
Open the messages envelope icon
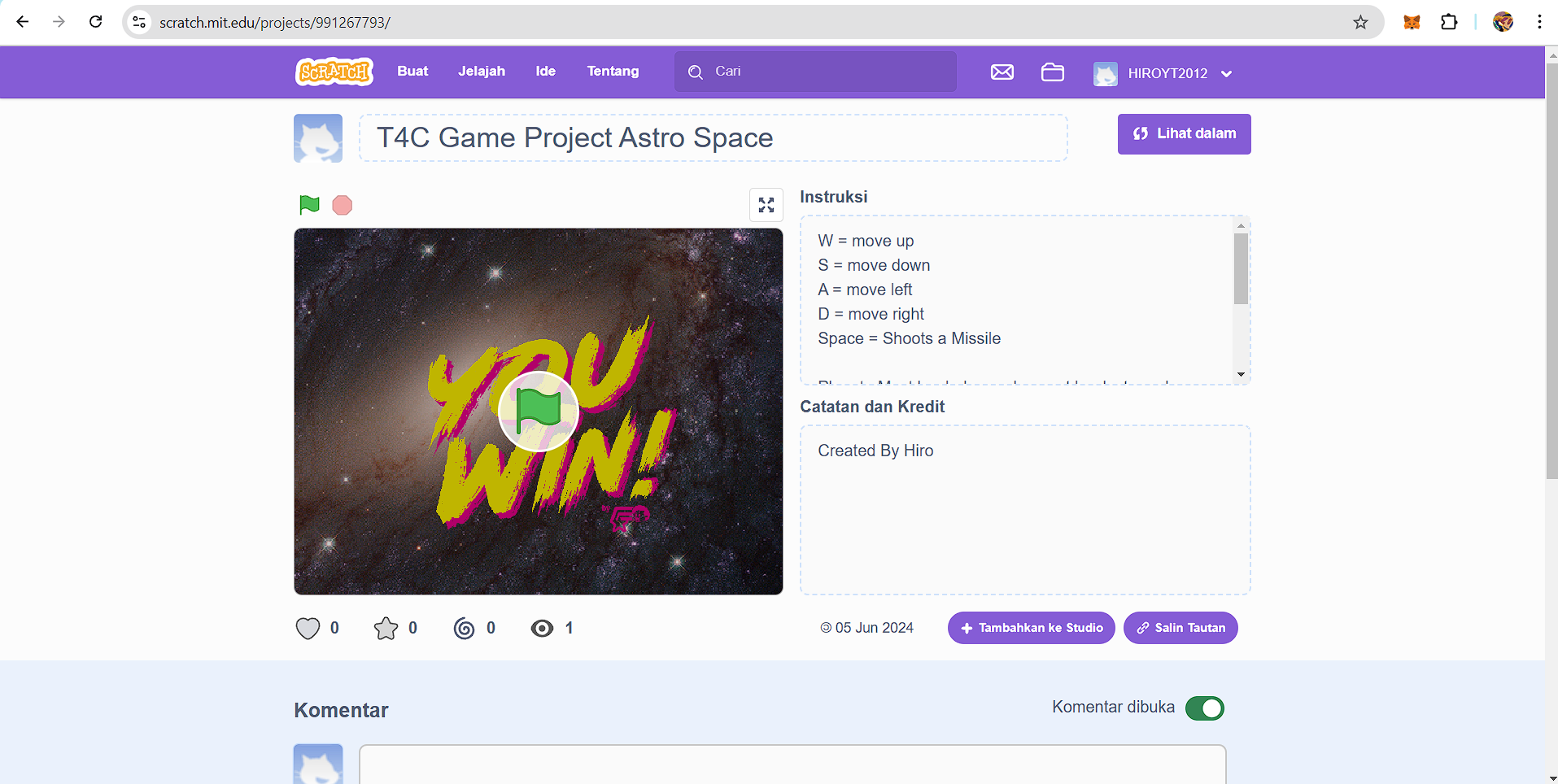[x=1002, y=72]
